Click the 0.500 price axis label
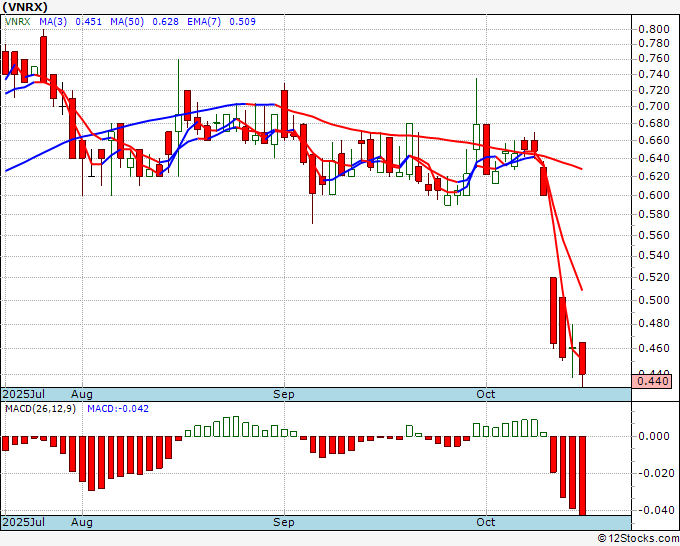 (654, 300)
